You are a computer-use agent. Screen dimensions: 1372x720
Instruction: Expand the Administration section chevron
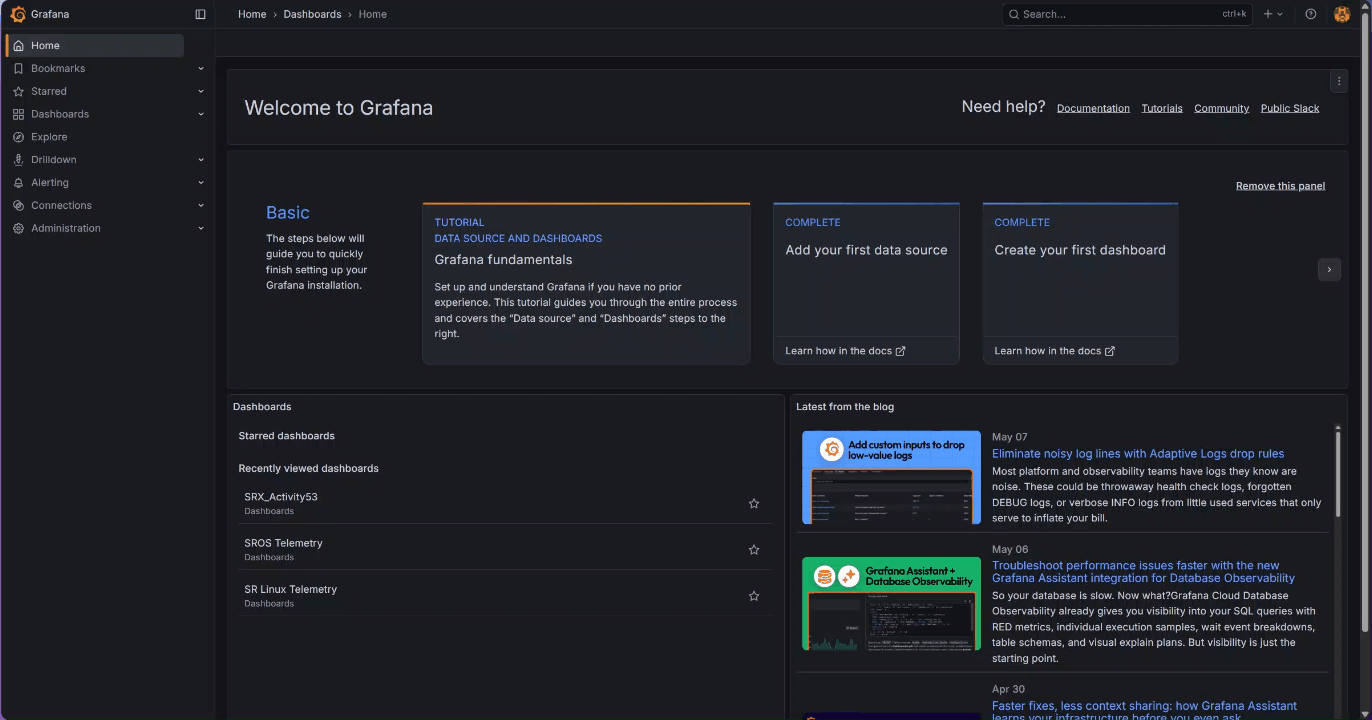(x=201, y=228)
